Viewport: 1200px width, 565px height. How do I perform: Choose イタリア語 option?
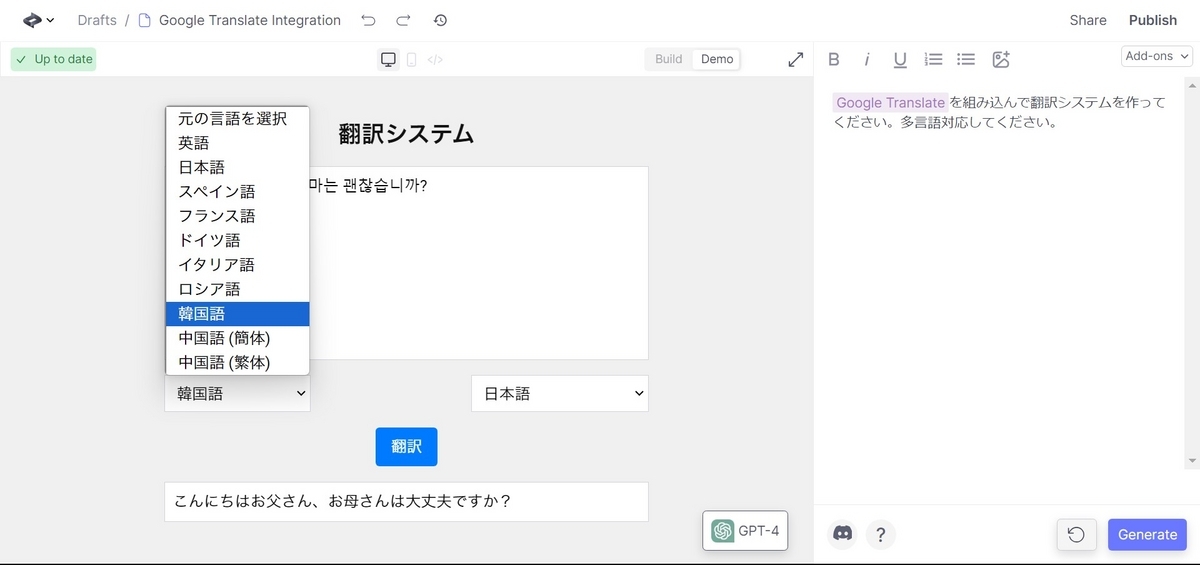[x=238, y=265]
